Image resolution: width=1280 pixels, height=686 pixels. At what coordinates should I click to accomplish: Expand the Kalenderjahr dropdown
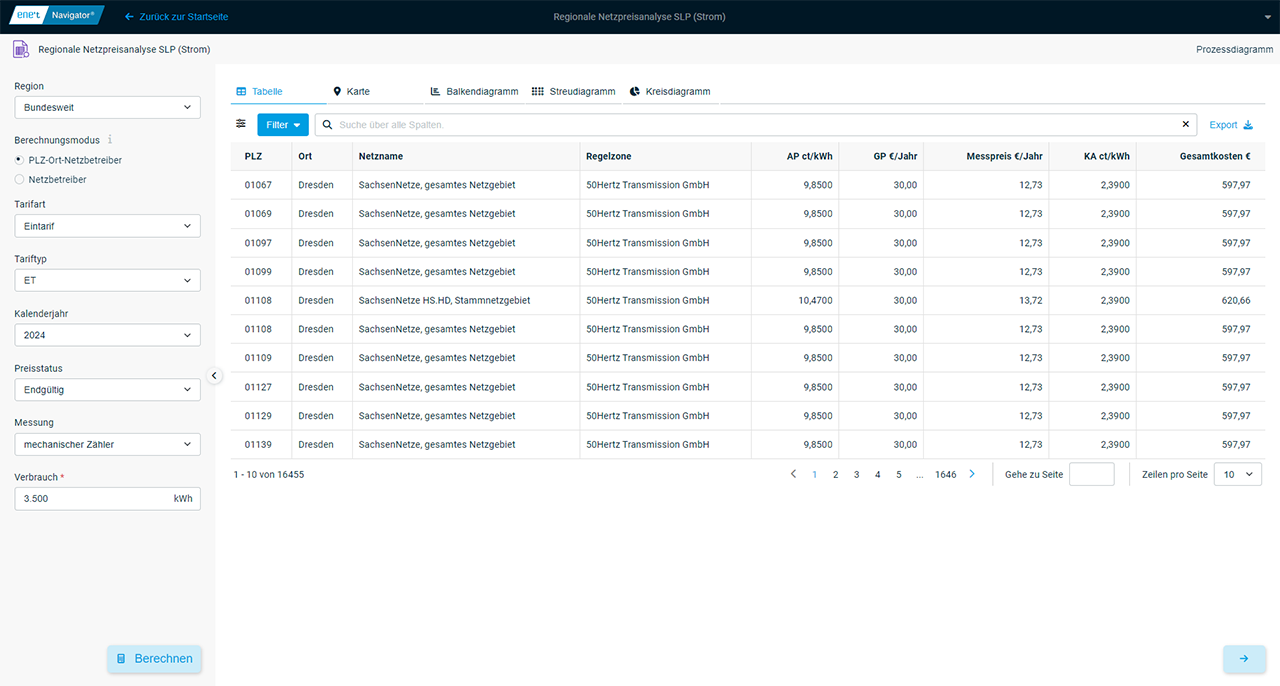(107, 335)
